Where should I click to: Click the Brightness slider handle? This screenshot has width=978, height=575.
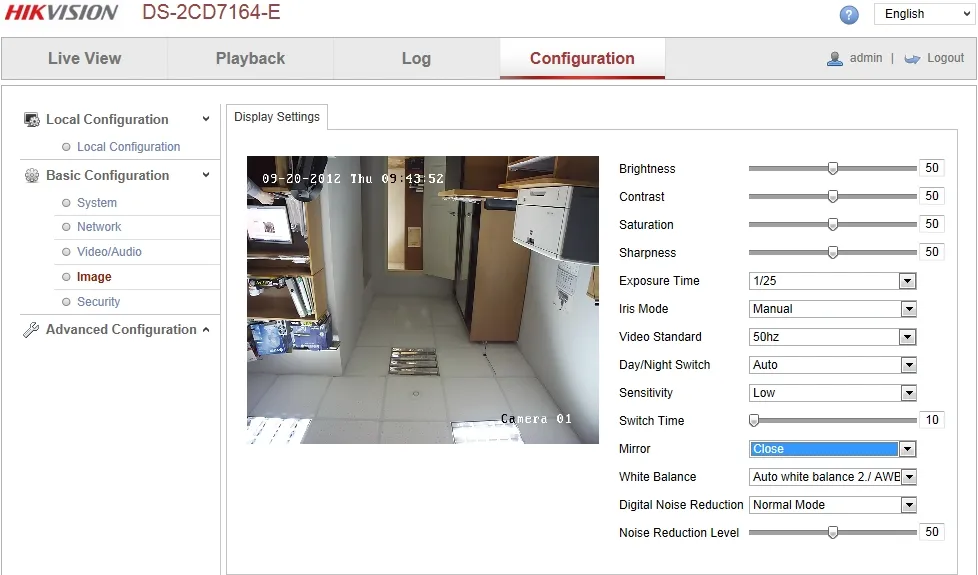click(x=833, y=168)
